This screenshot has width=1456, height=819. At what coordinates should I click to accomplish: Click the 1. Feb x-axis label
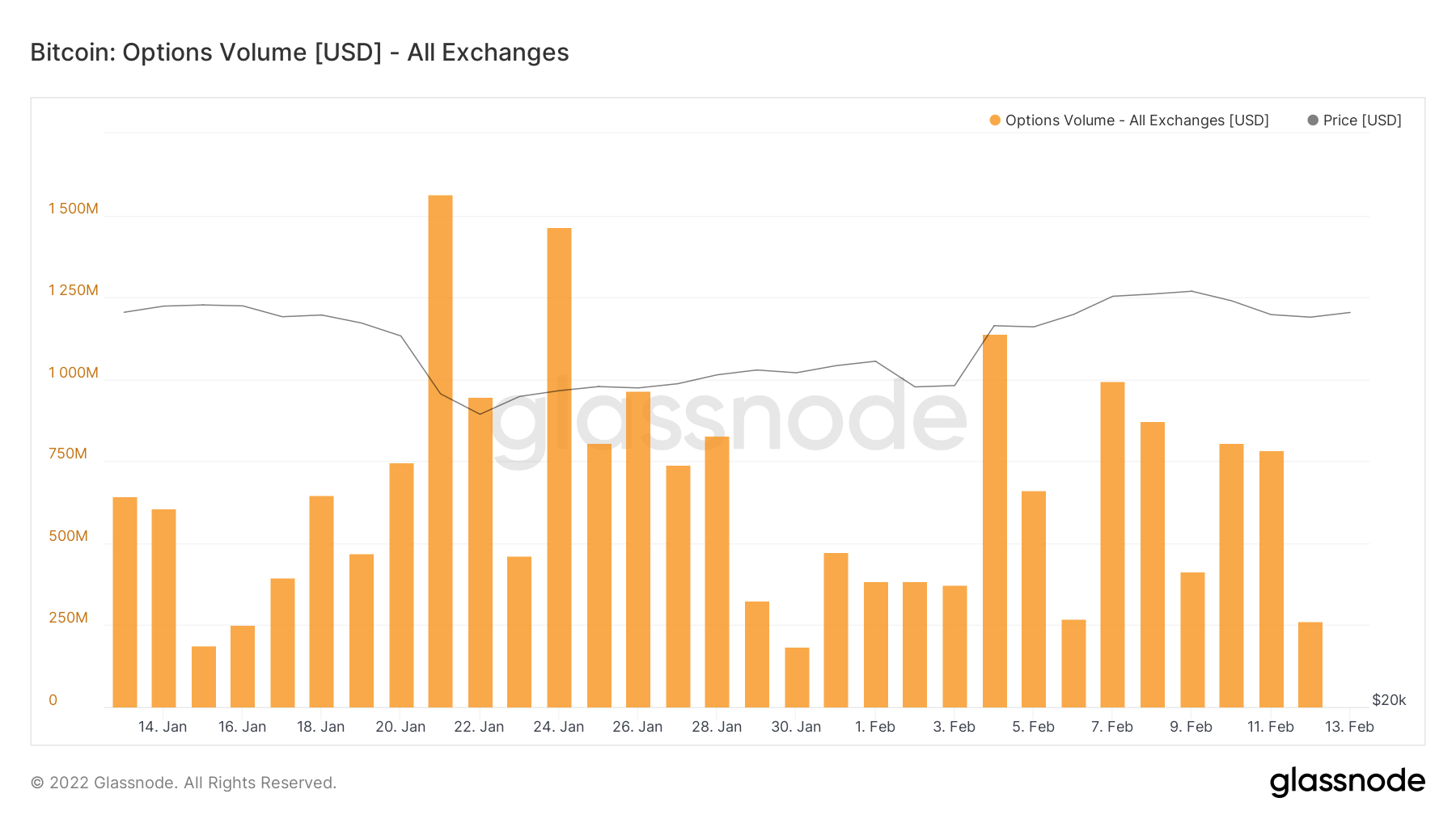click(875, 727)
